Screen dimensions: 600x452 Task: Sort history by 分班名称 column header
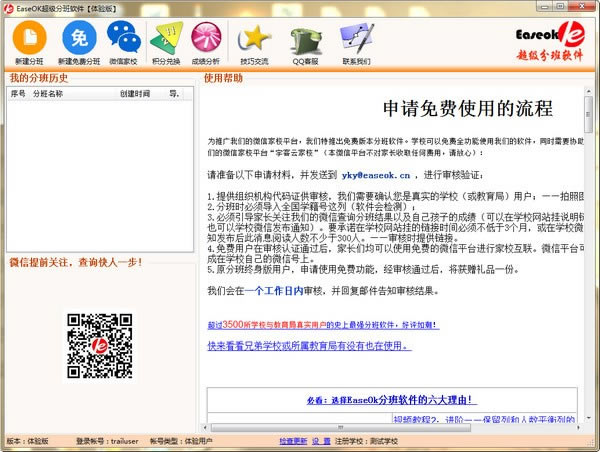pos(50,94)
